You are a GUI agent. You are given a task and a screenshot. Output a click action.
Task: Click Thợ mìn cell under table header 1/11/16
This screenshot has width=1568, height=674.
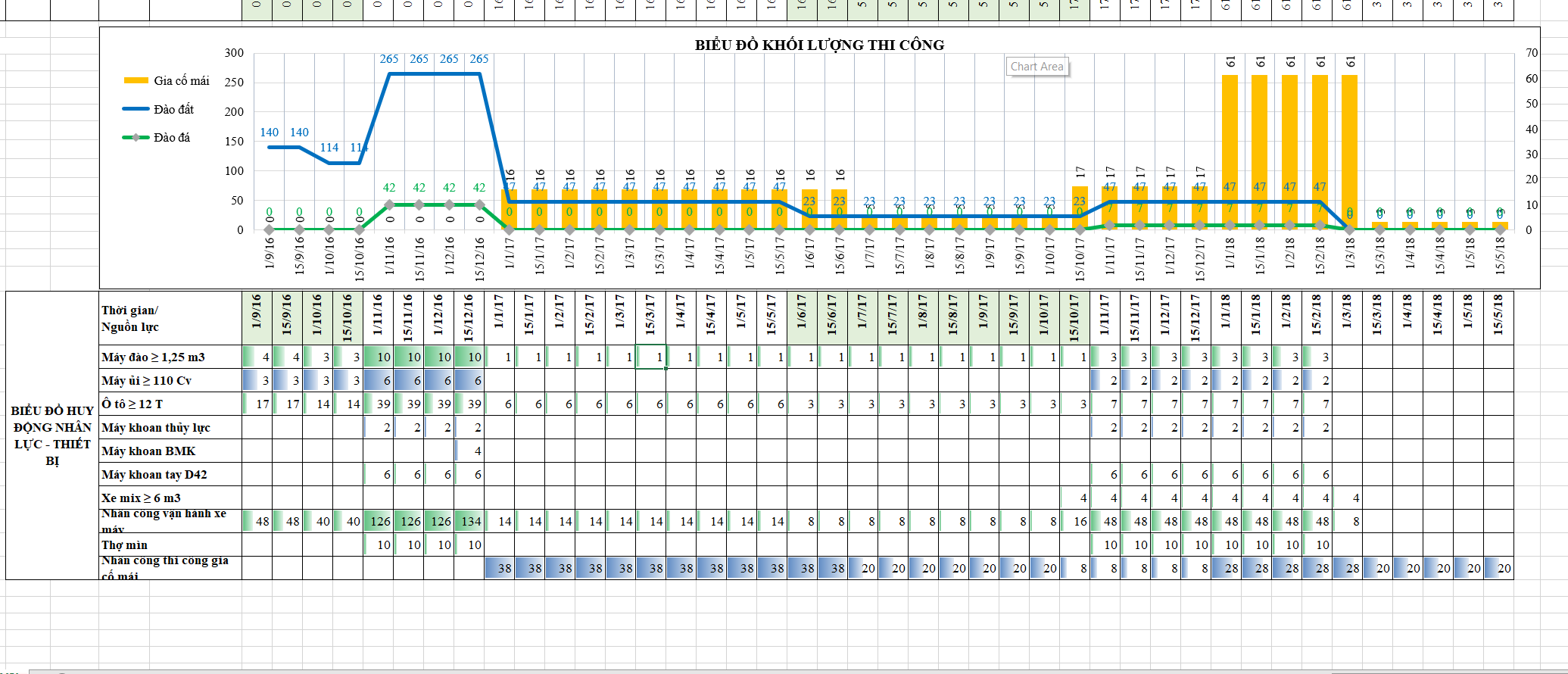379,545
